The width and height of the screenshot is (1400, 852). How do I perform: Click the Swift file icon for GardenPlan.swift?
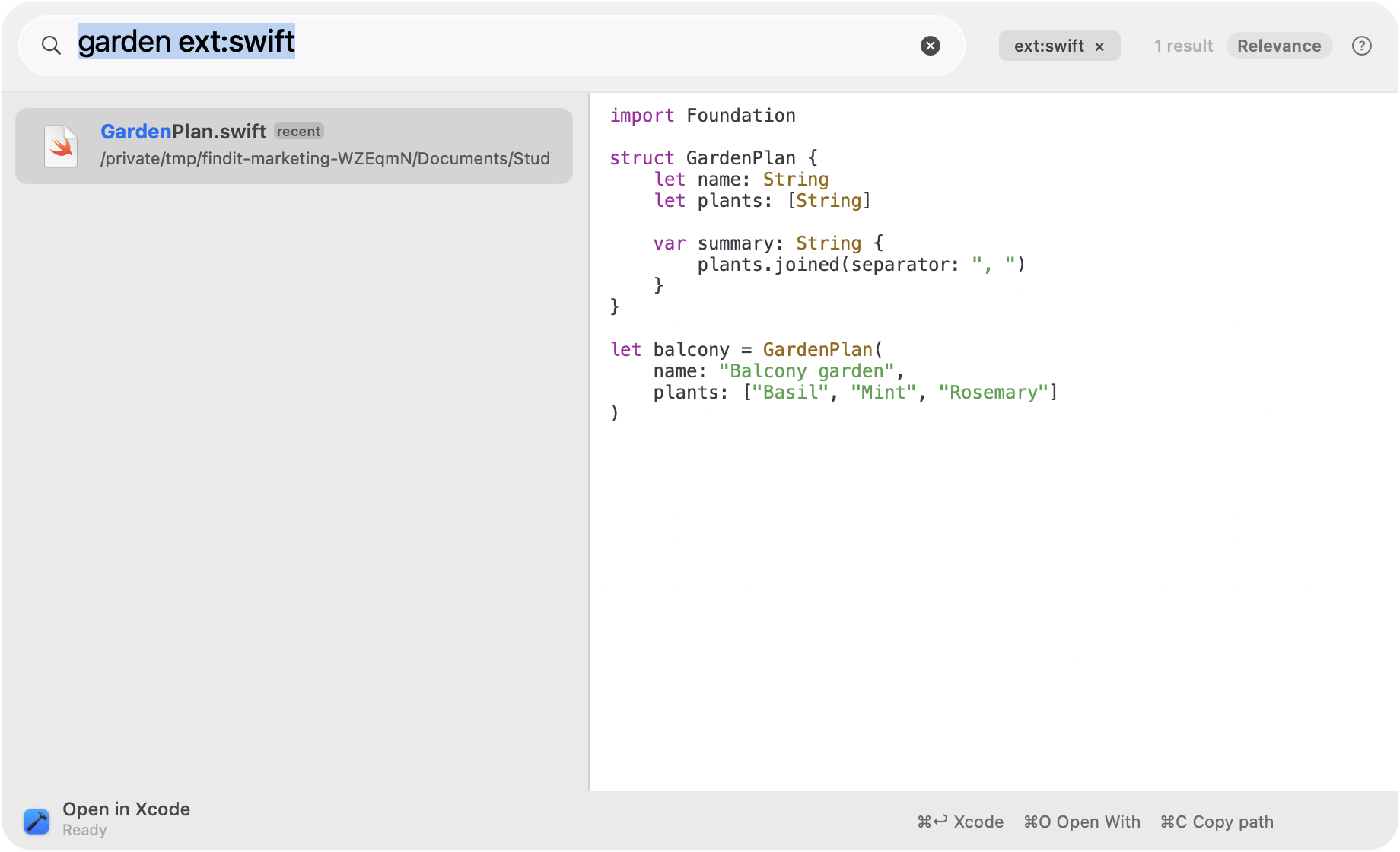pyautogui.click(x=61, y=145)
